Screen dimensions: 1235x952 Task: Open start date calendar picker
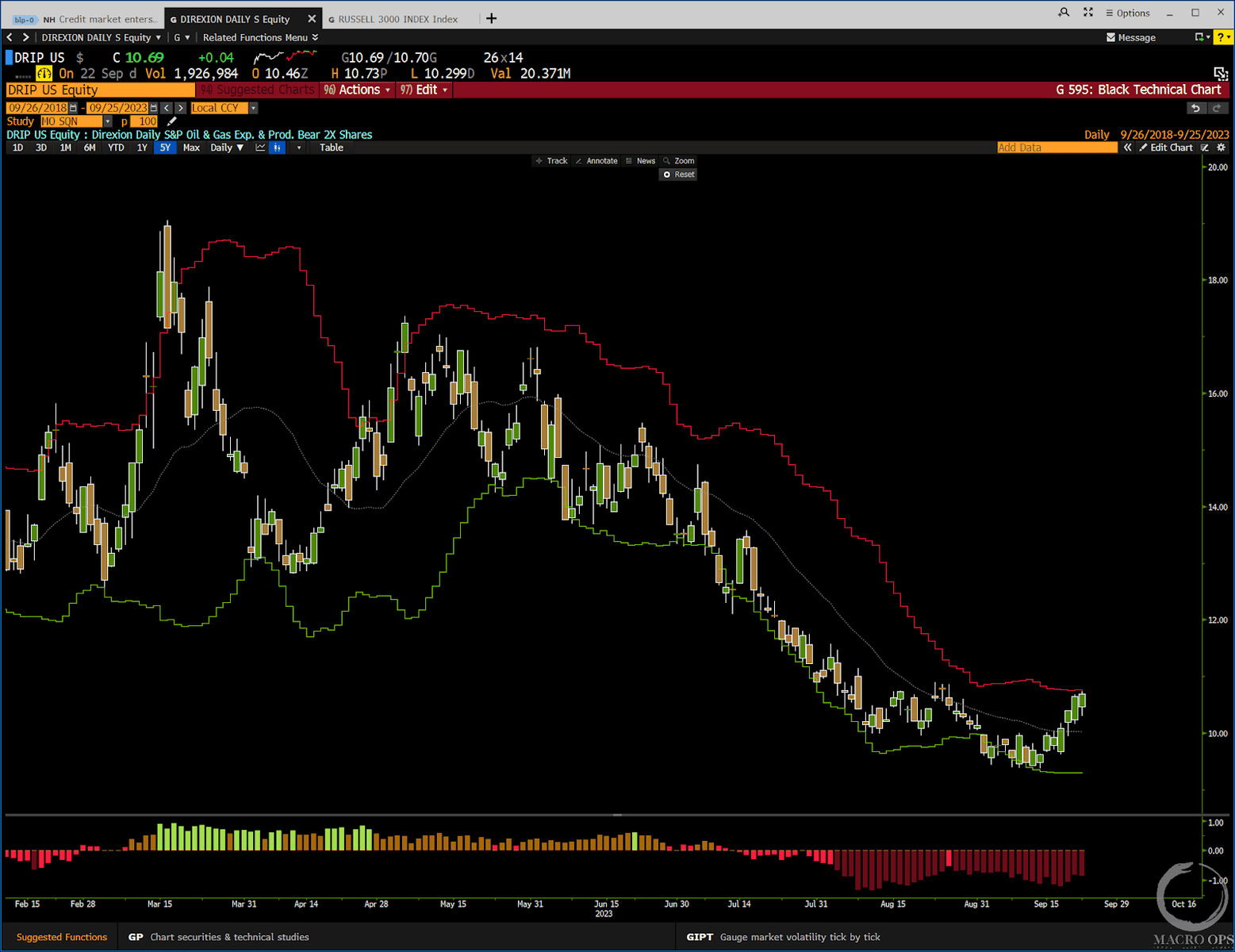[74, 108]
